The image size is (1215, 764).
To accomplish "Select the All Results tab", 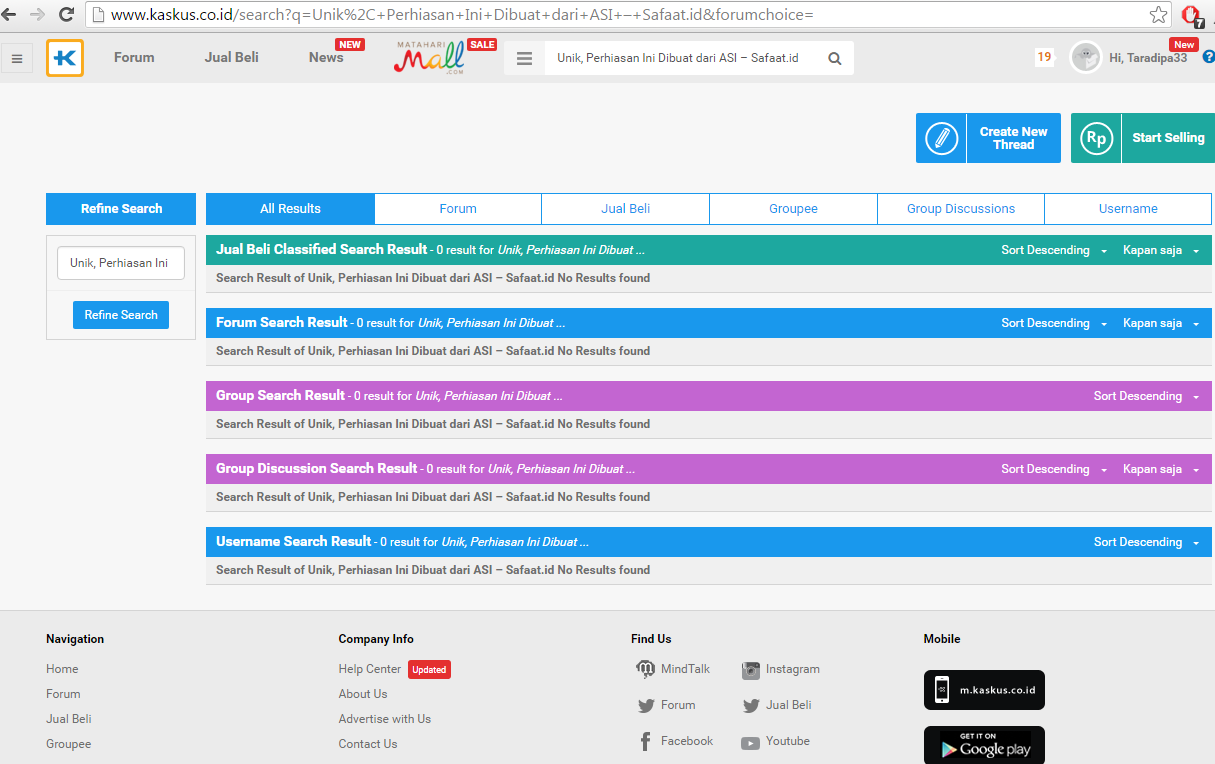I will [x=290, y=209].
